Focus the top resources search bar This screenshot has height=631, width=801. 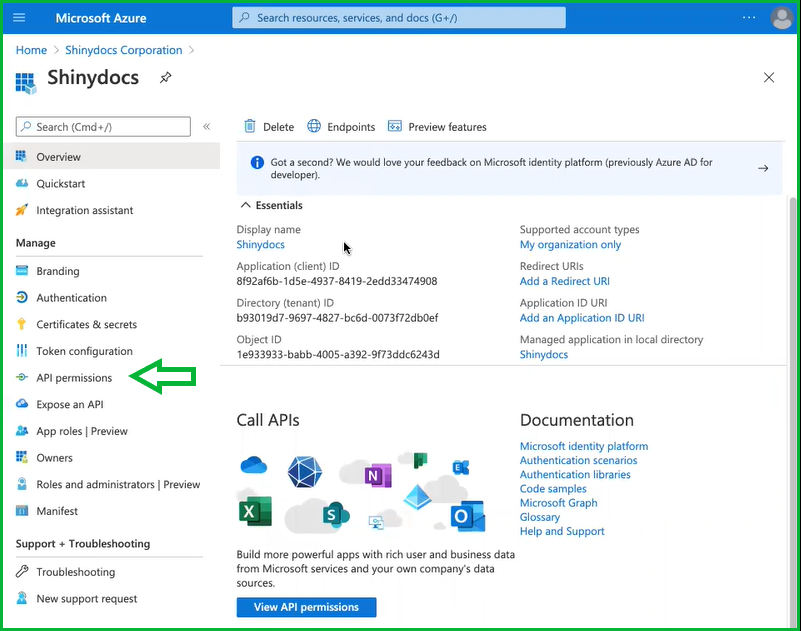[x=398, y=18]
